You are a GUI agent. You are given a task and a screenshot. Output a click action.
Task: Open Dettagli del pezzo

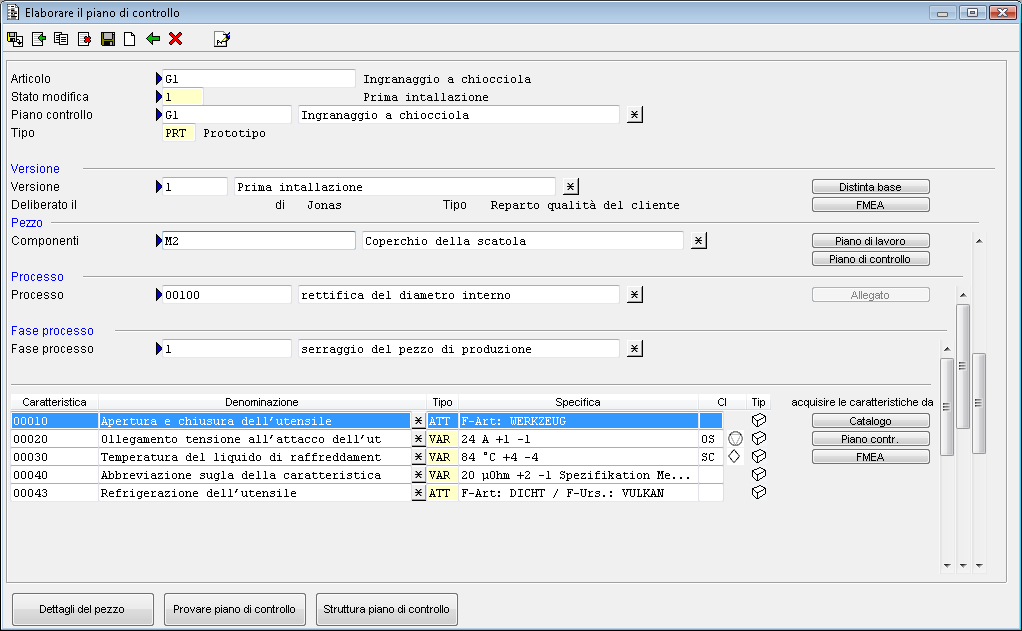point(82,609)
